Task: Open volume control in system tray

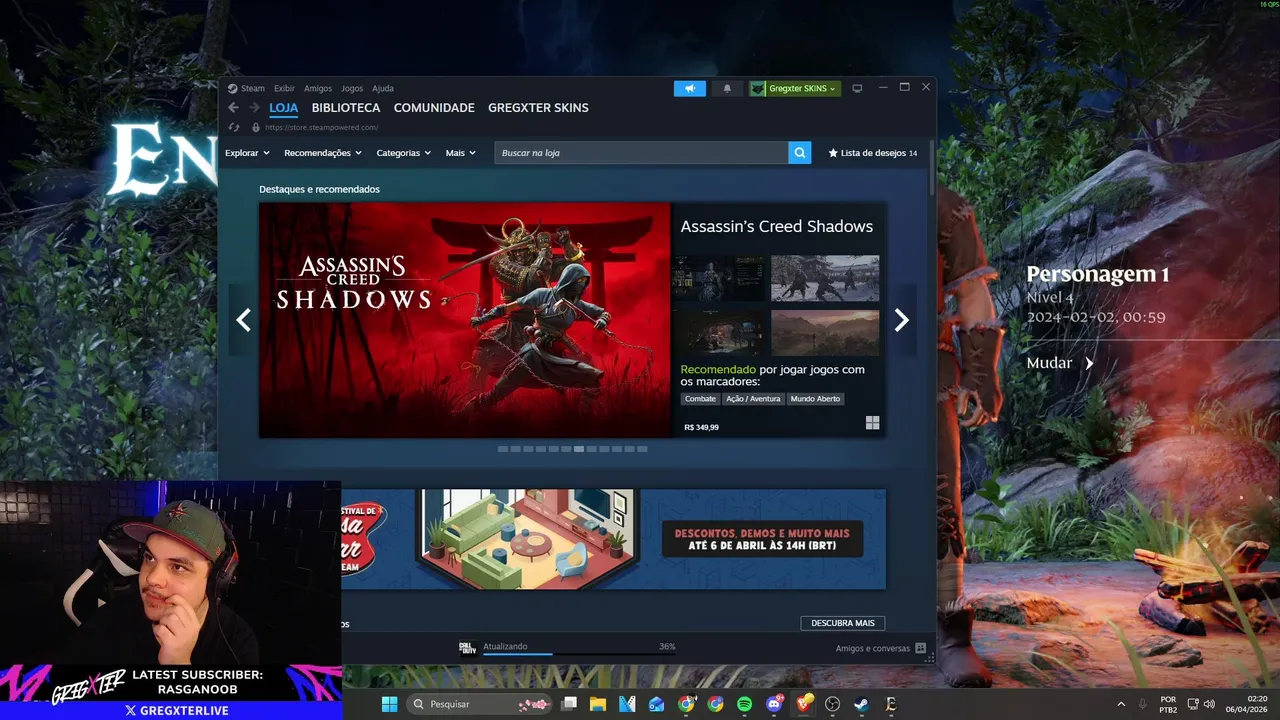Action: pos(1210,704)
